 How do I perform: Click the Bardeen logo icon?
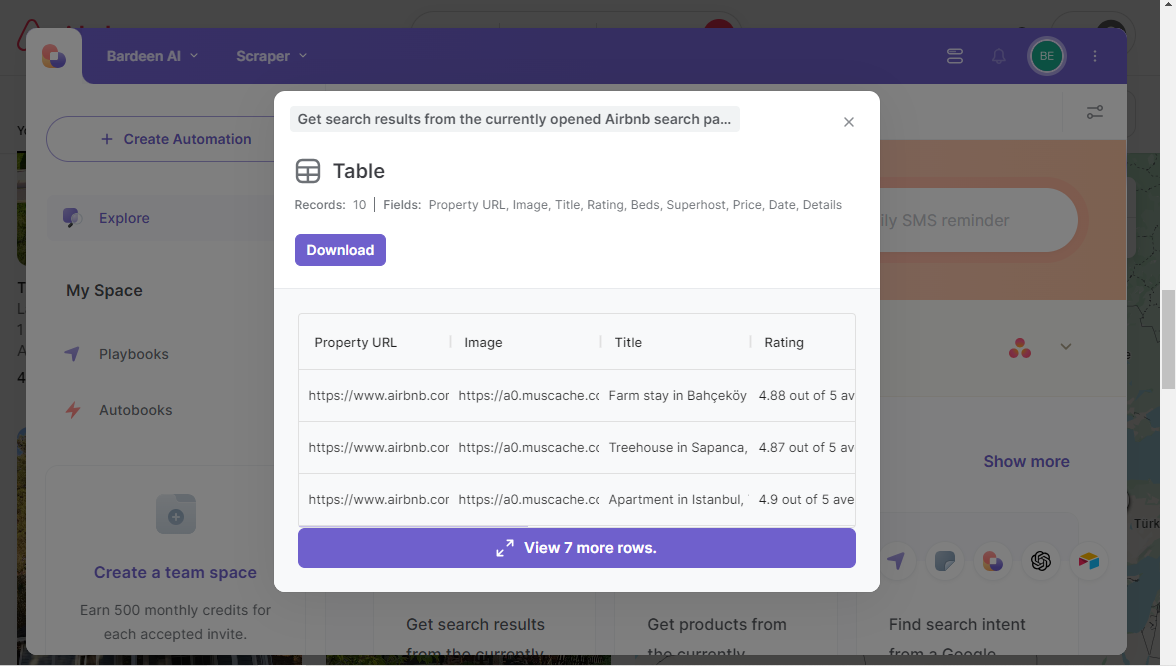(53, 56)
